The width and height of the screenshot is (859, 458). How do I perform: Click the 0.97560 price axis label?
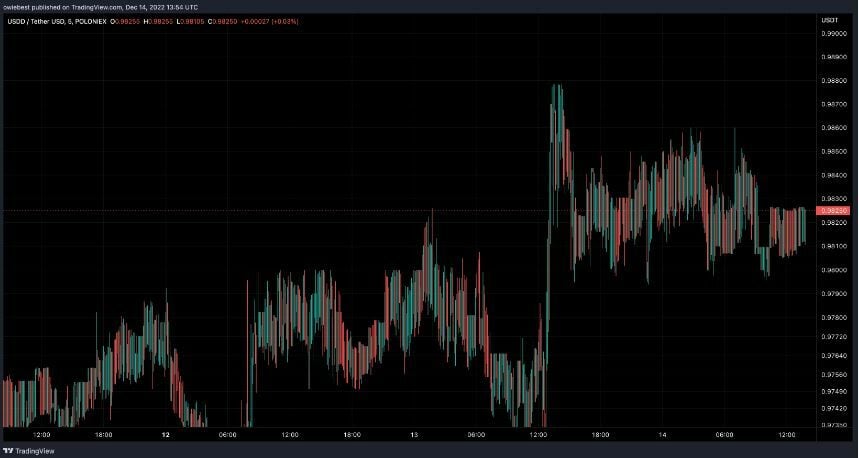[833, 375]
